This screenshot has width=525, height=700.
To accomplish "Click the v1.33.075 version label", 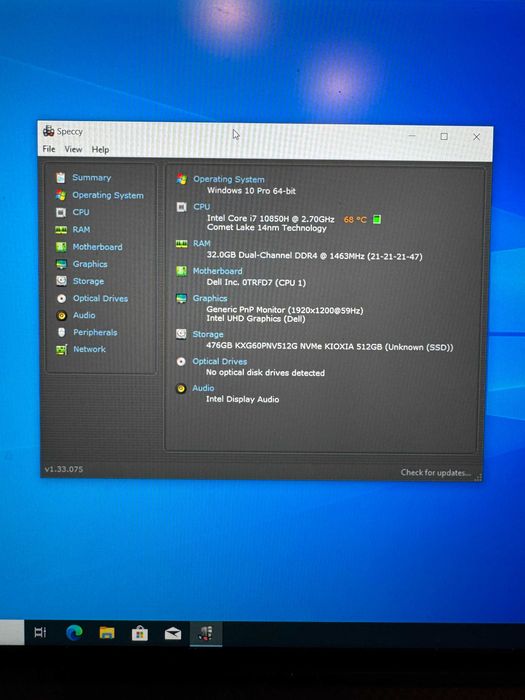I will click(x=64, y=469).
